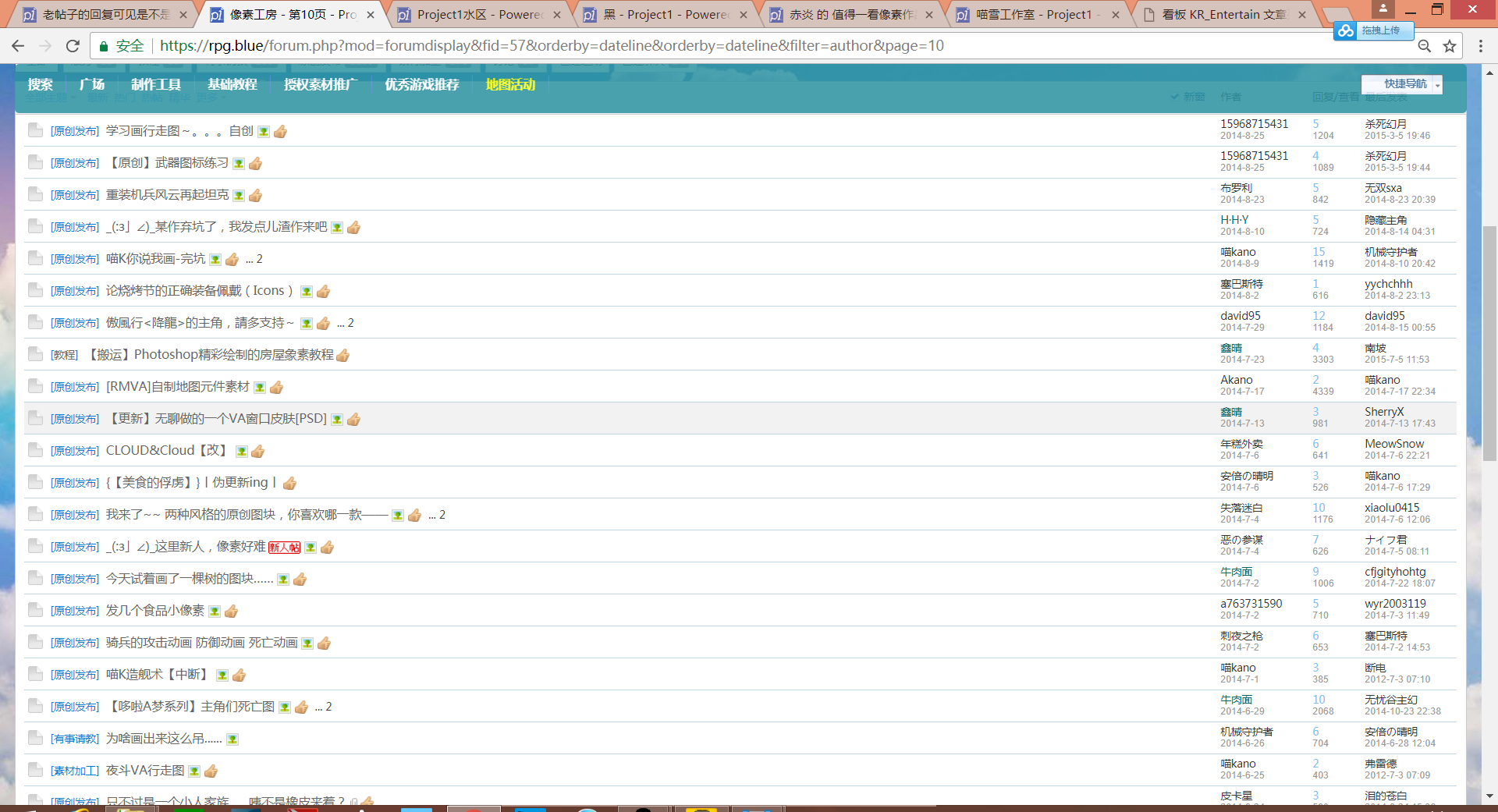The width and height of the screenshot is (1498, 812).
Task: Click thumbs-up icon on CLOUD&Cloud thread
Action: pos(257,451)
